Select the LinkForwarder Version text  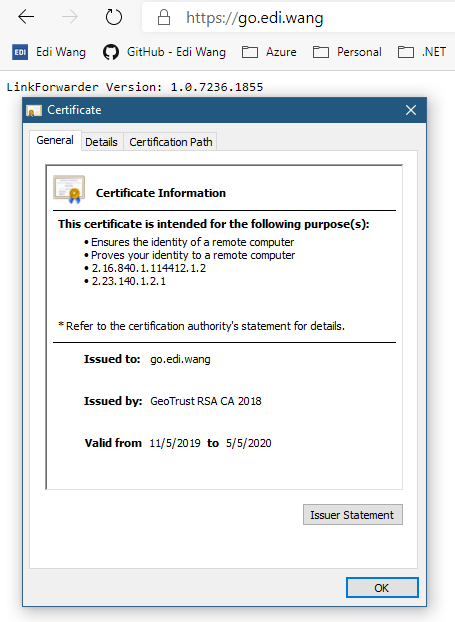tap(135, 87)
